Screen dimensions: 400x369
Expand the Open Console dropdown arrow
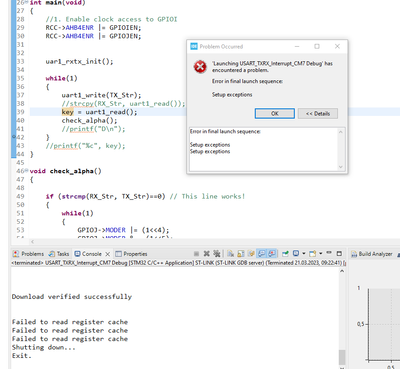[321, 253]
